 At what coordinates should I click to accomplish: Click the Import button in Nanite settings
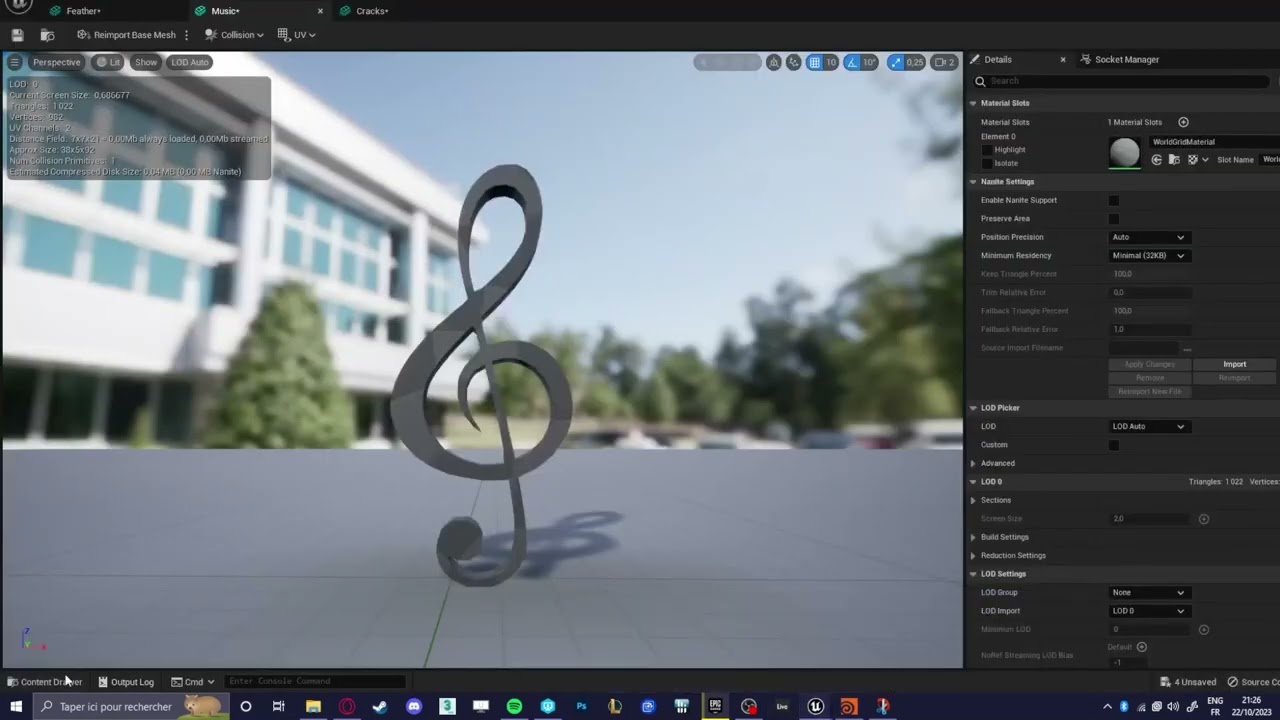[1235, 364]
